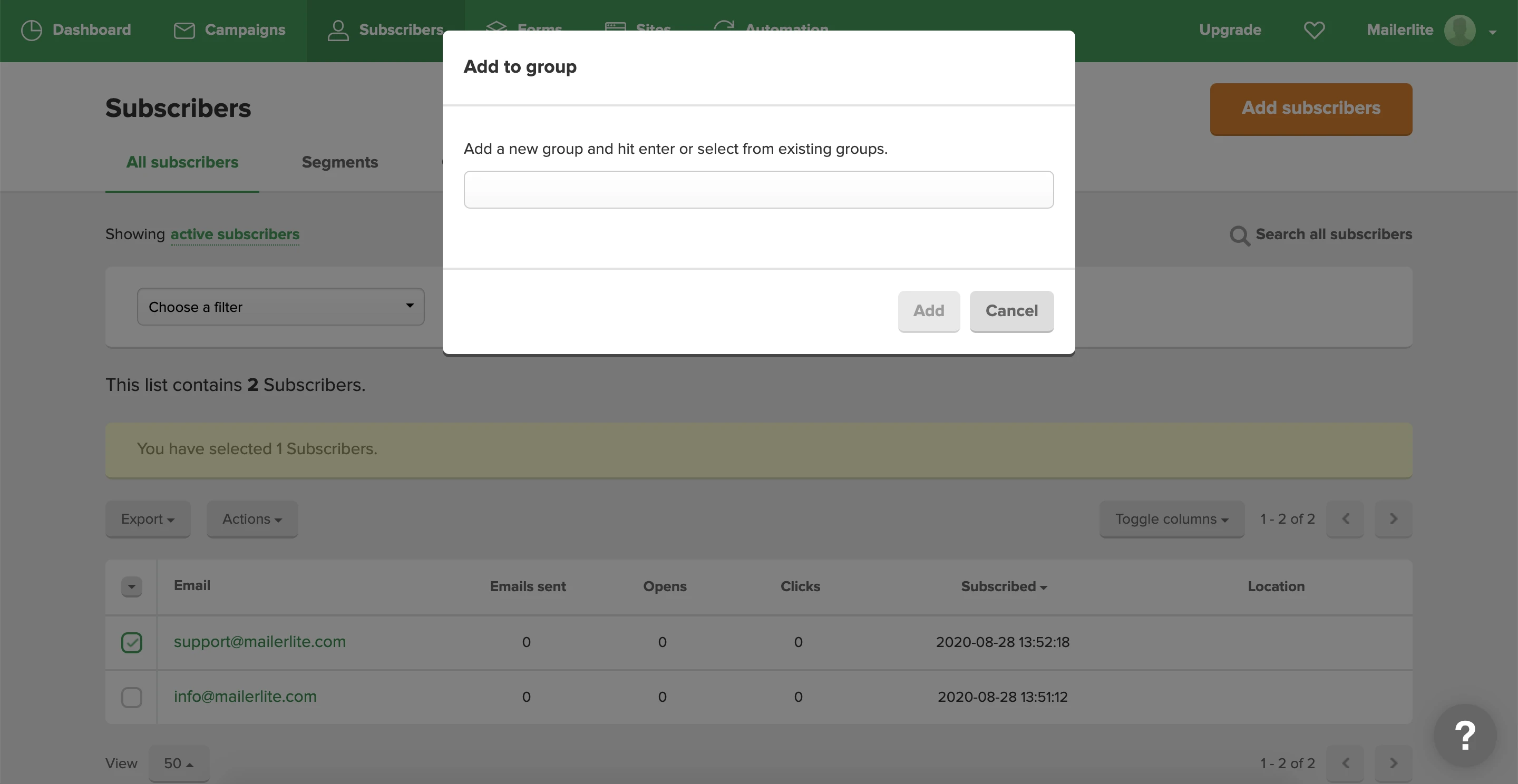Screen dimensions: 1518x784
Task: Open the help question mark bubble
Action: coord(1464,735)
